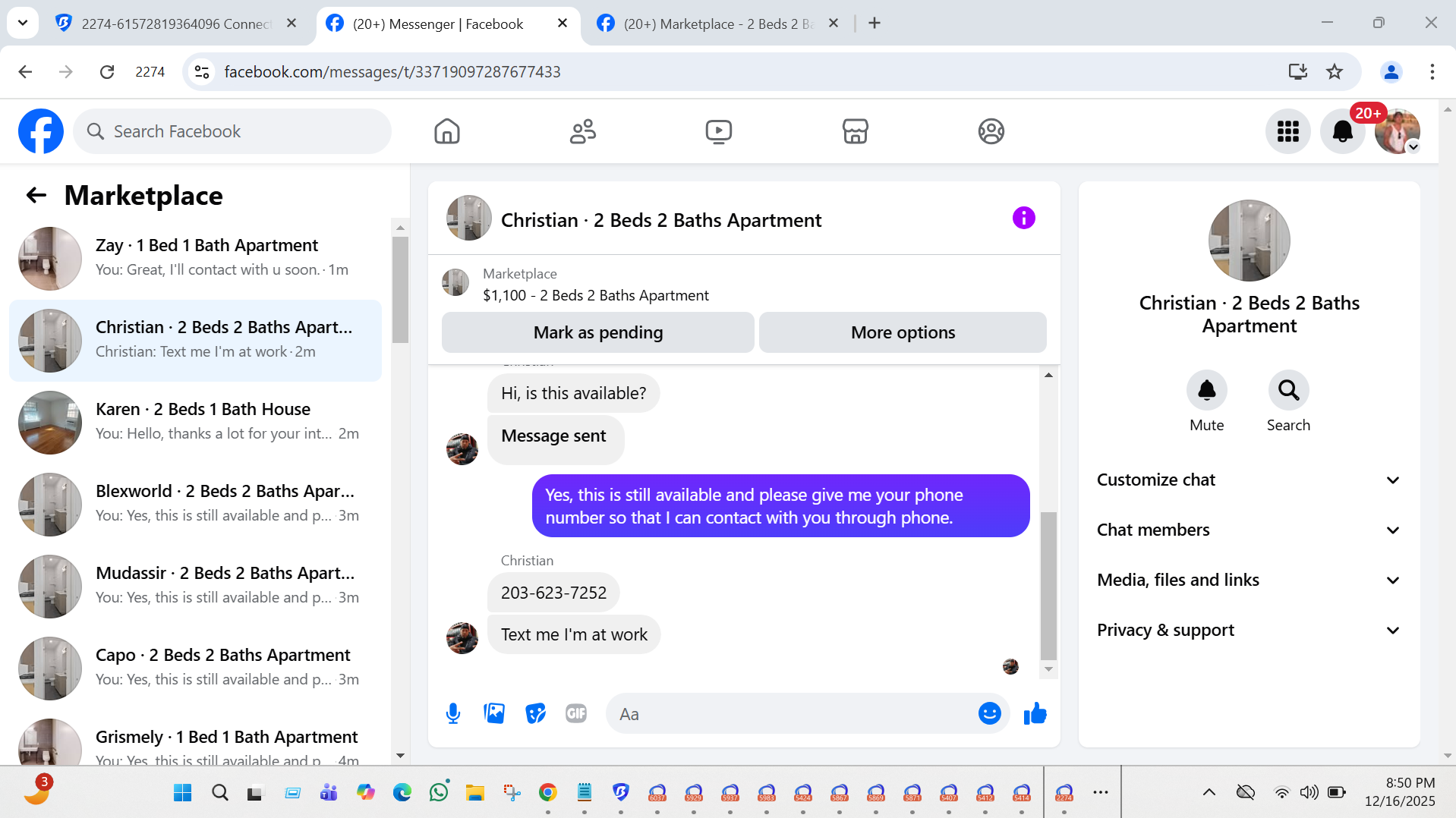Open the notifications bell with 20+ badge
1456x818 pixels.
pyautogui.click(x=1343, y=131)
